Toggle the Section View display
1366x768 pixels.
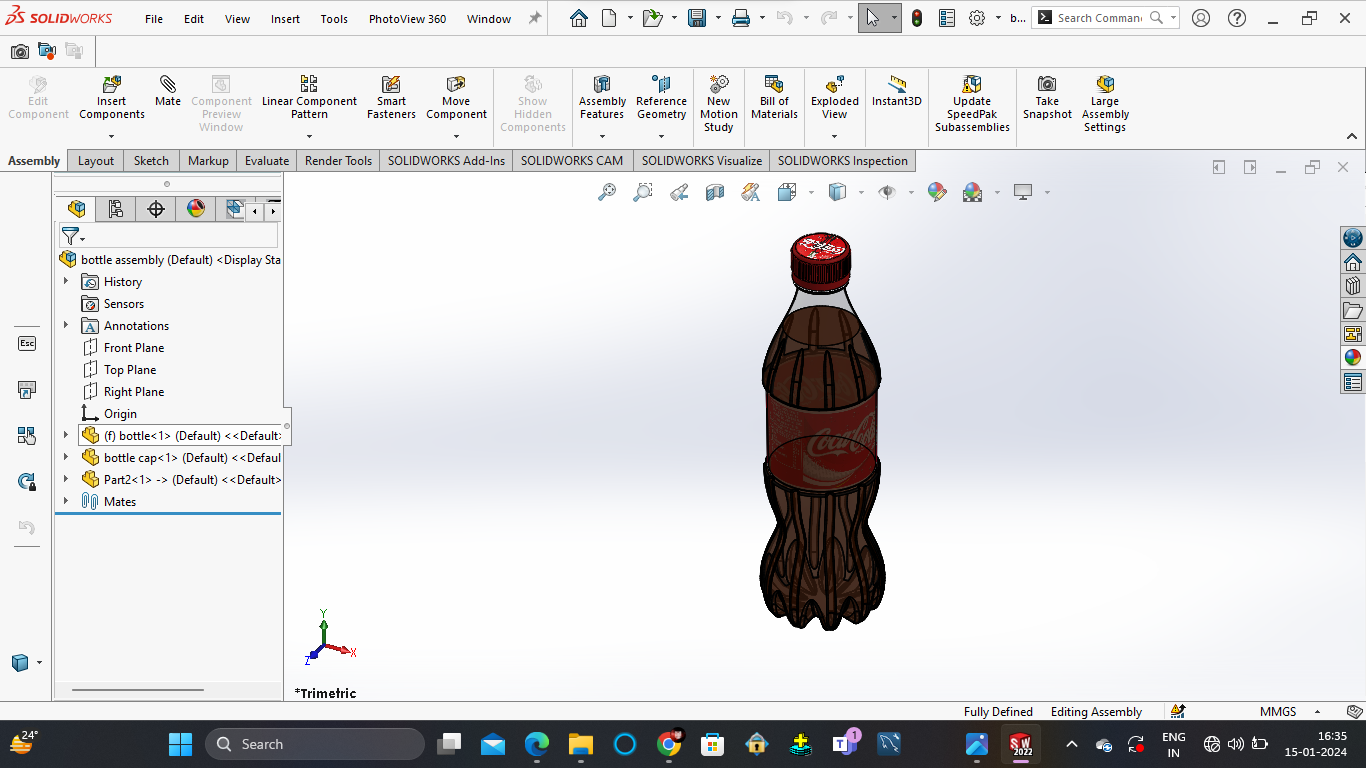[715, 192]
